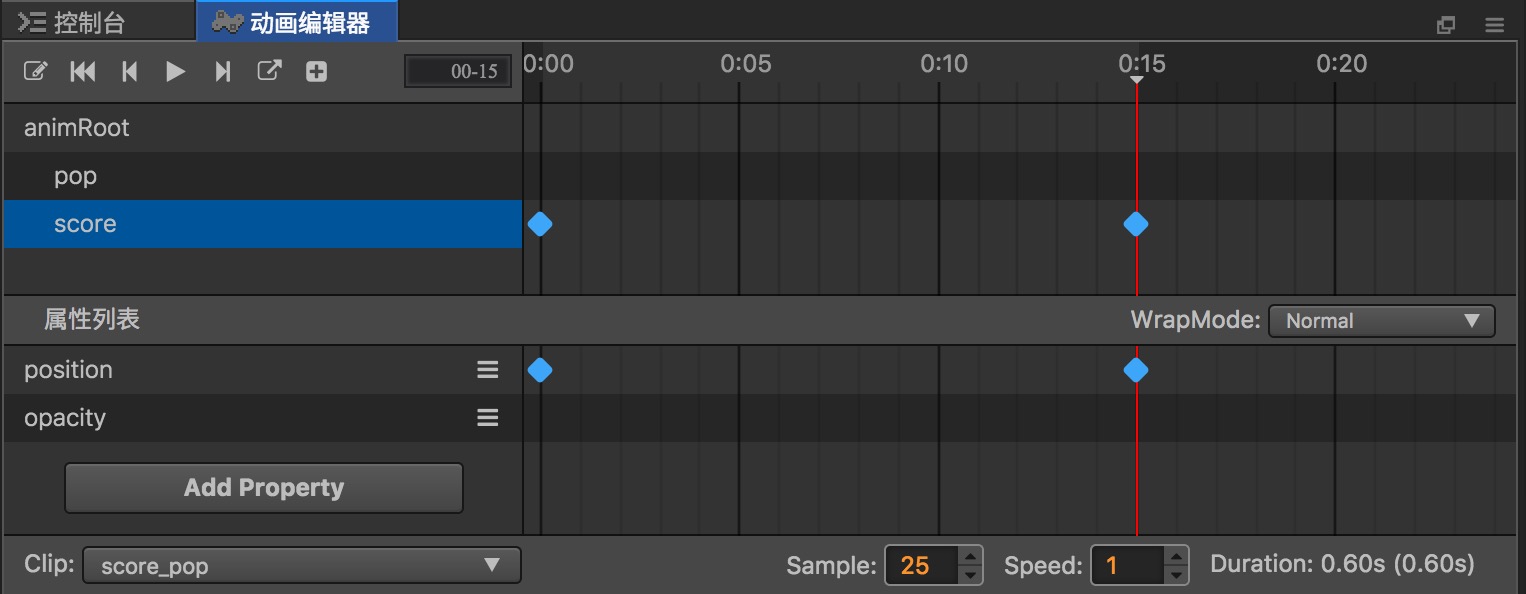
Task: Open opacity property options menu
Action: pyautogui.click(x=487, y=418)
